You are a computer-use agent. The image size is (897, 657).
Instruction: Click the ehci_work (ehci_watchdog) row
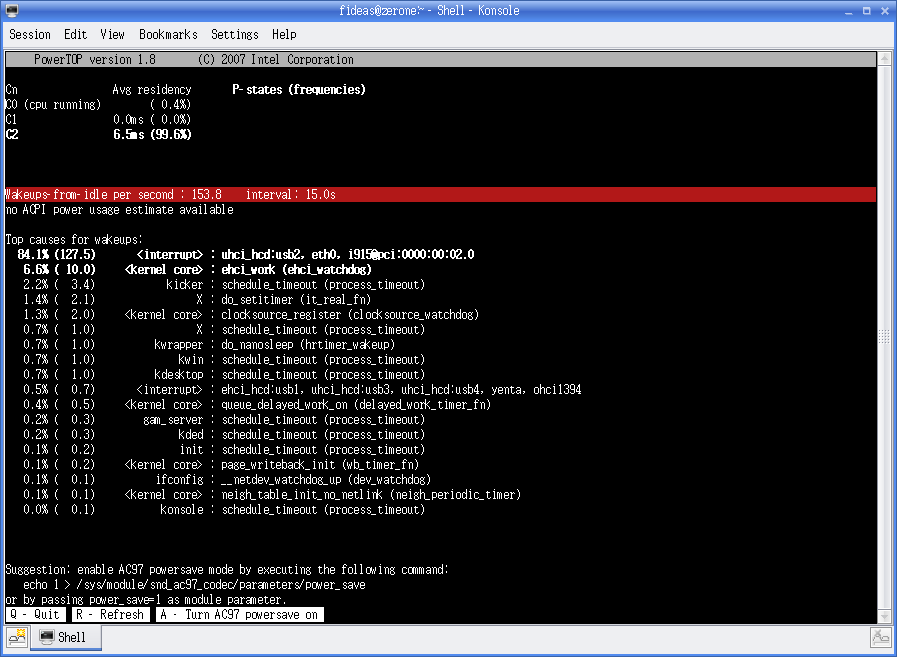[197, 270]
